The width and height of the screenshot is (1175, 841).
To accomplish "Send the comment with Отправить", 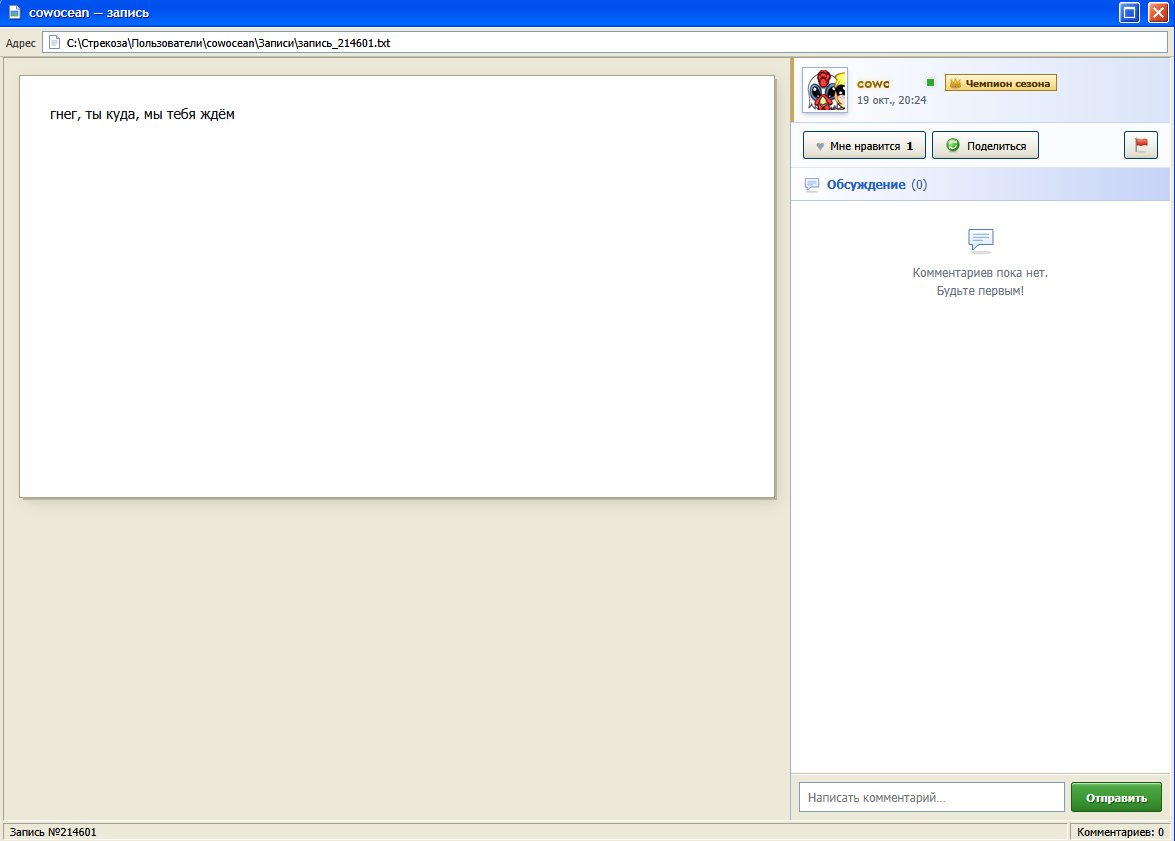I will (1116, 798).
